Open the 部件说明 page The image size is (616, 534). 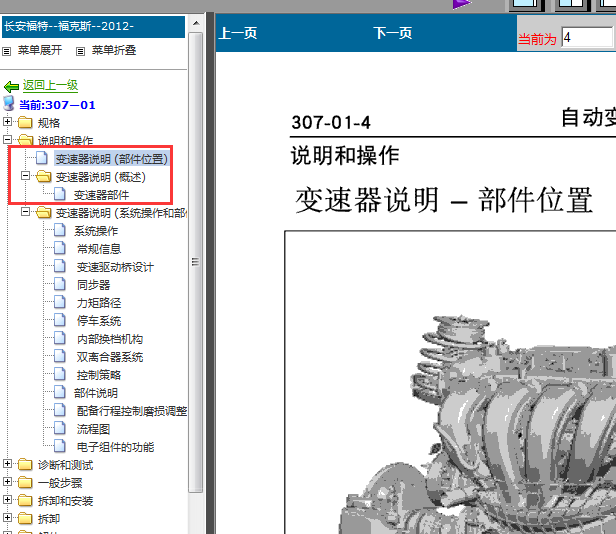96,393
